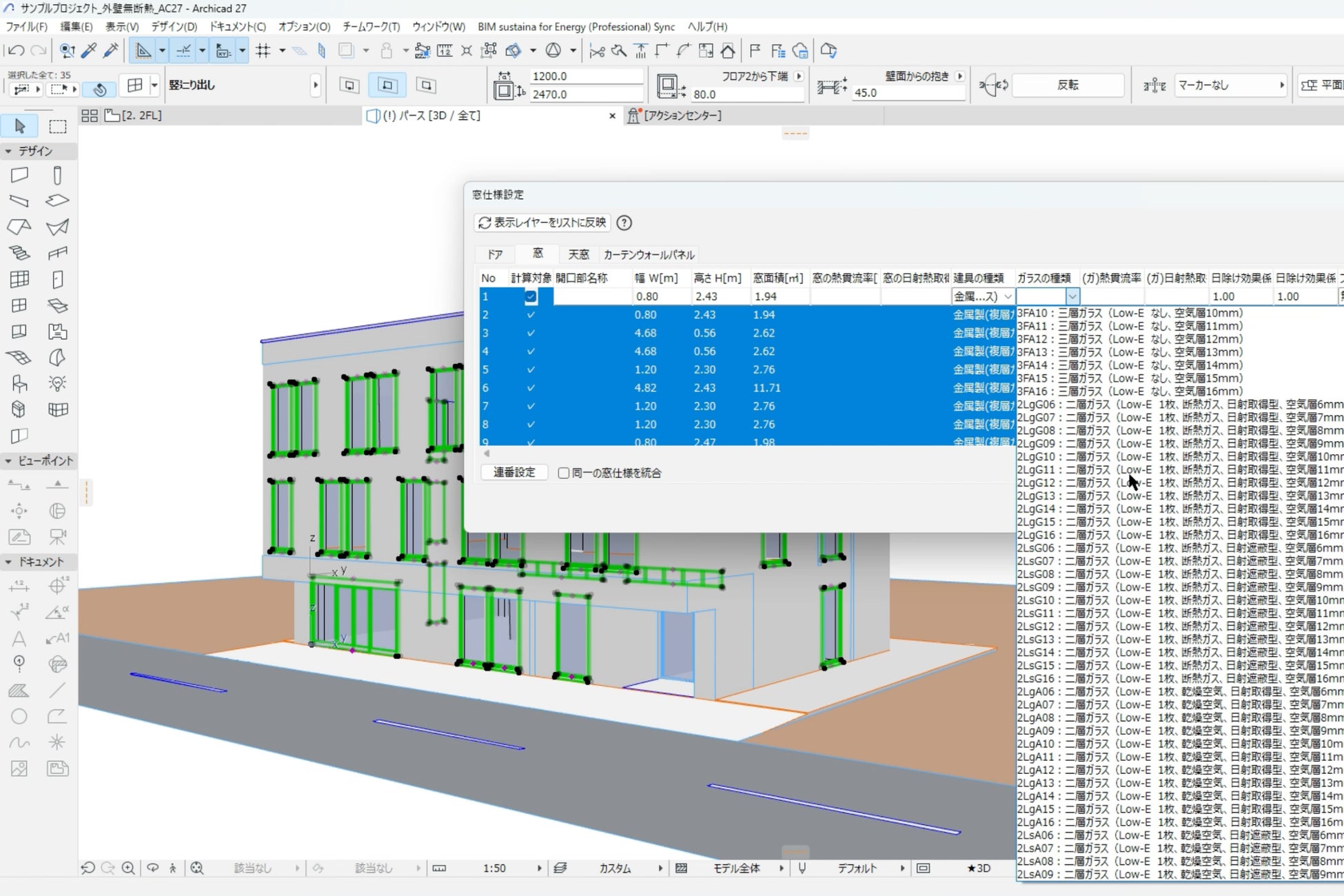The width and height of the screenshot is (1344, 896).
Task: Uncheck 計算対象 checkbox in row 1
Action: tap(531, 296)
